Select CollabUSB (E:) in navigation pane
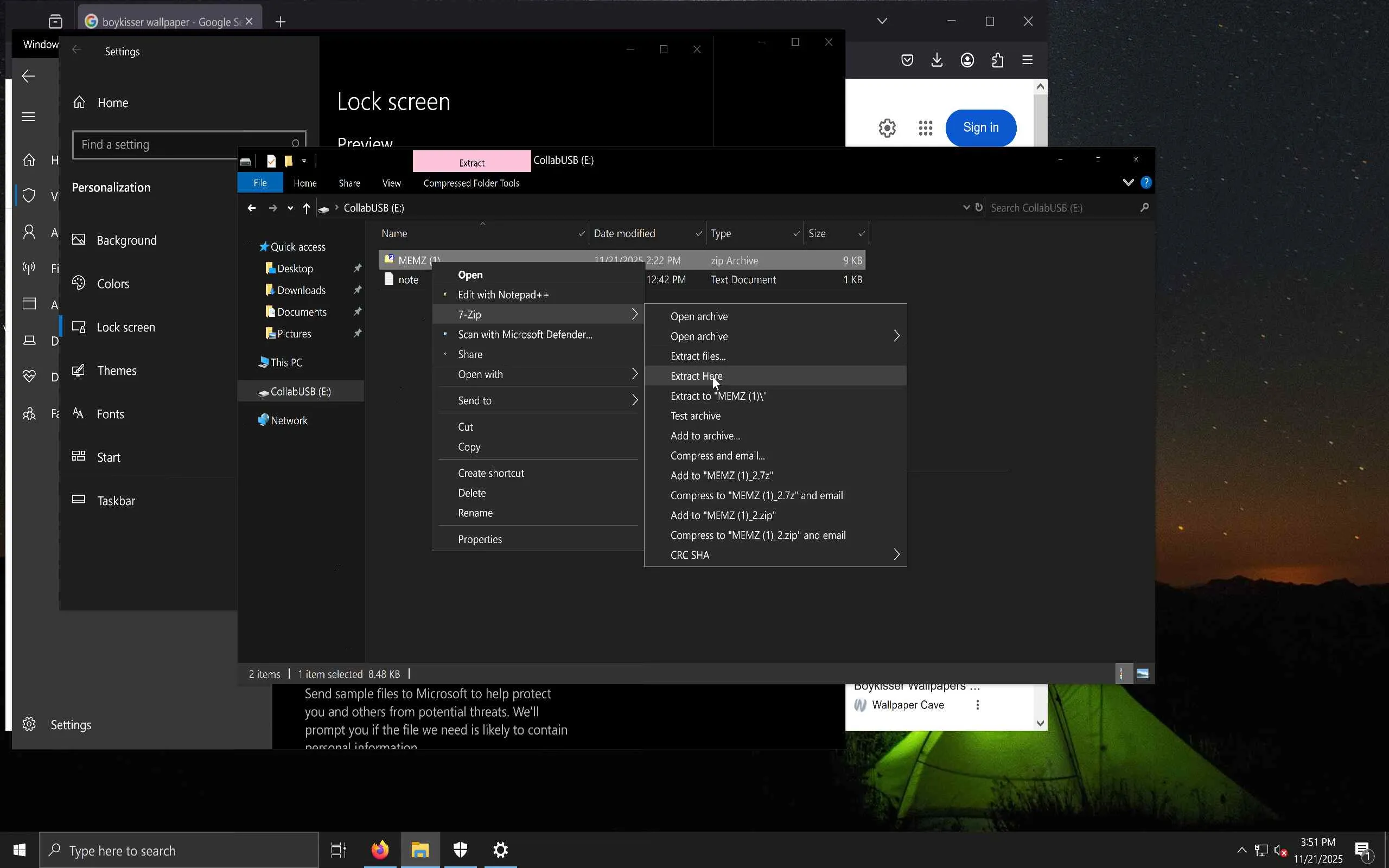1389x868 pixels. pos(300,392)
